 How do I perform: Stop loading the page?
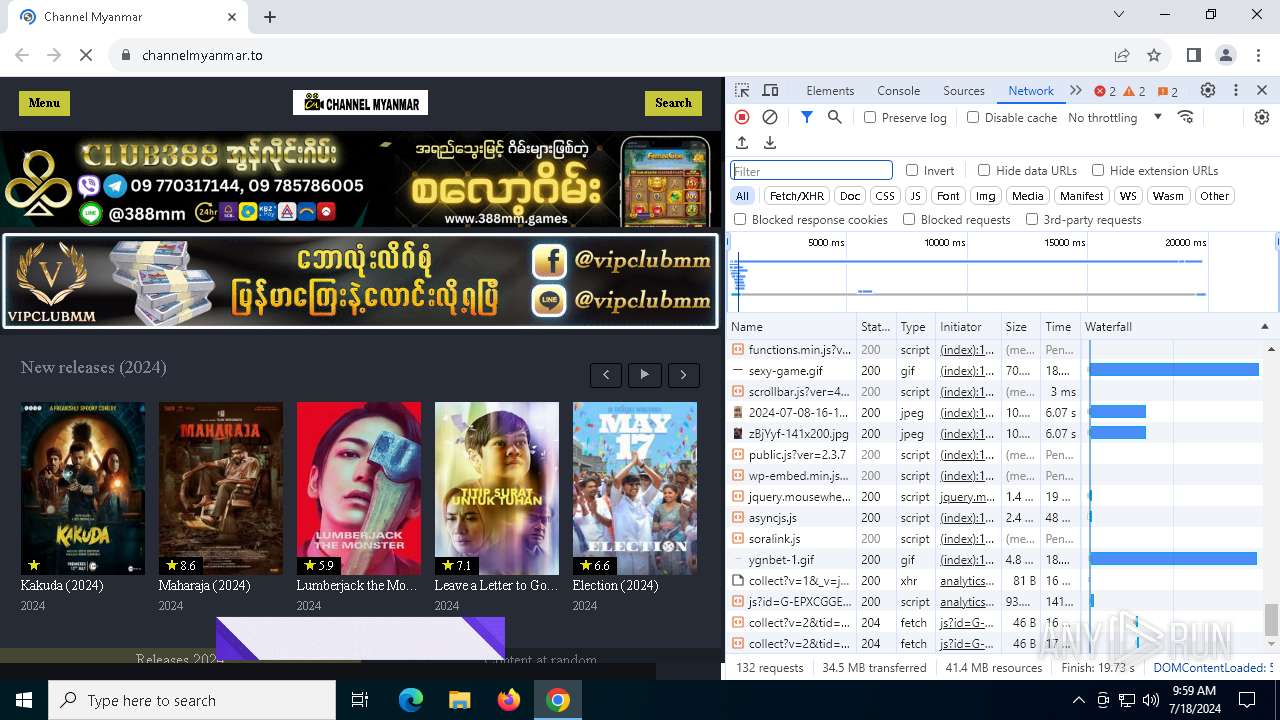[86, 55]
